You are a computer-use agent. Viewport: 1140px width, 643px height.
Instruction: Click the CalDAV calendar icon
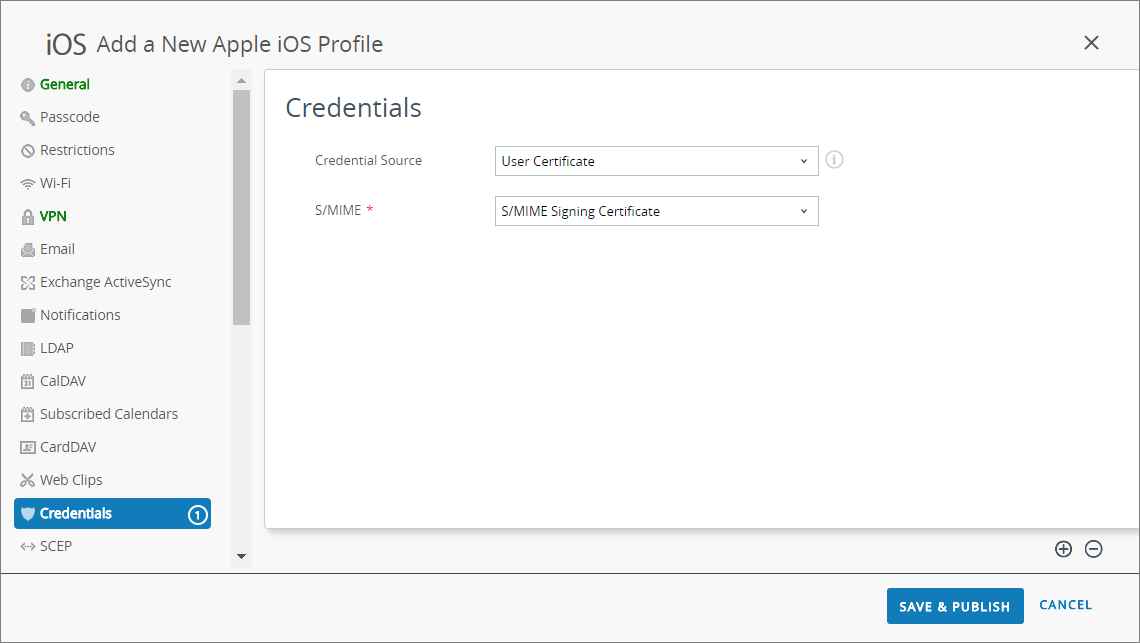pyautogui.click(x=27, y=381)
